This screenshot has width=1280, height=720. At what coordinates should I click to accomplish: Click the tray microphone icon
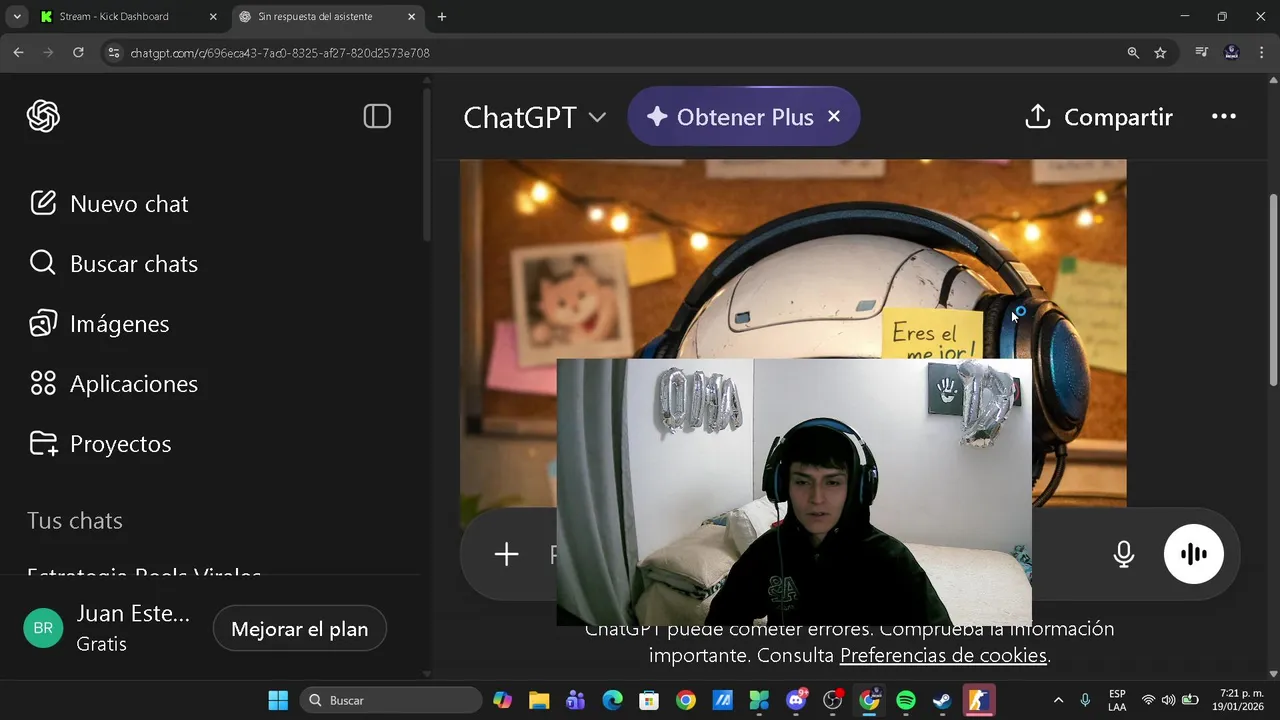(1085, 701)
